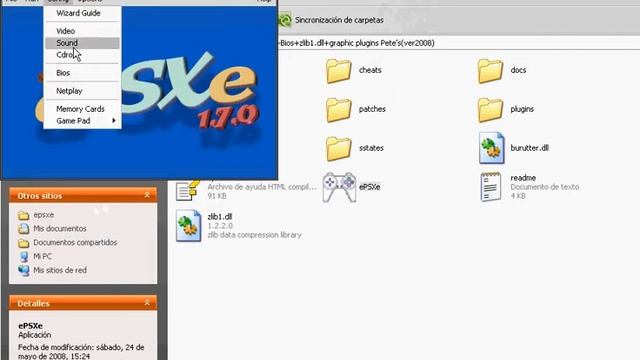This screenshot has width=640, height=360.
Task: Go to epsxe folder link
Action: [43, 215]
